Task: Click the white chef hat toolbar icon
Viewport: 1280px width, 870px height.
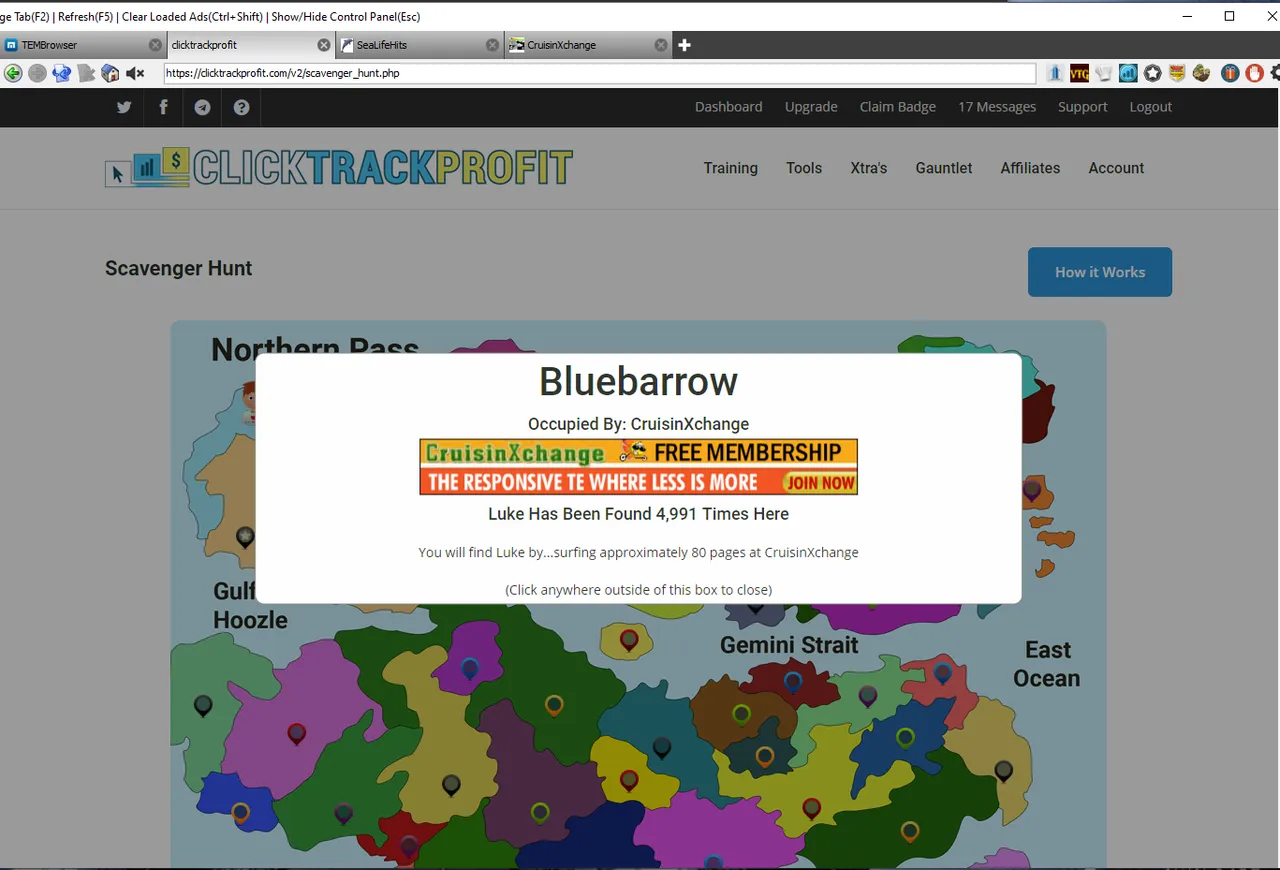Action: tap(1104, 73)
